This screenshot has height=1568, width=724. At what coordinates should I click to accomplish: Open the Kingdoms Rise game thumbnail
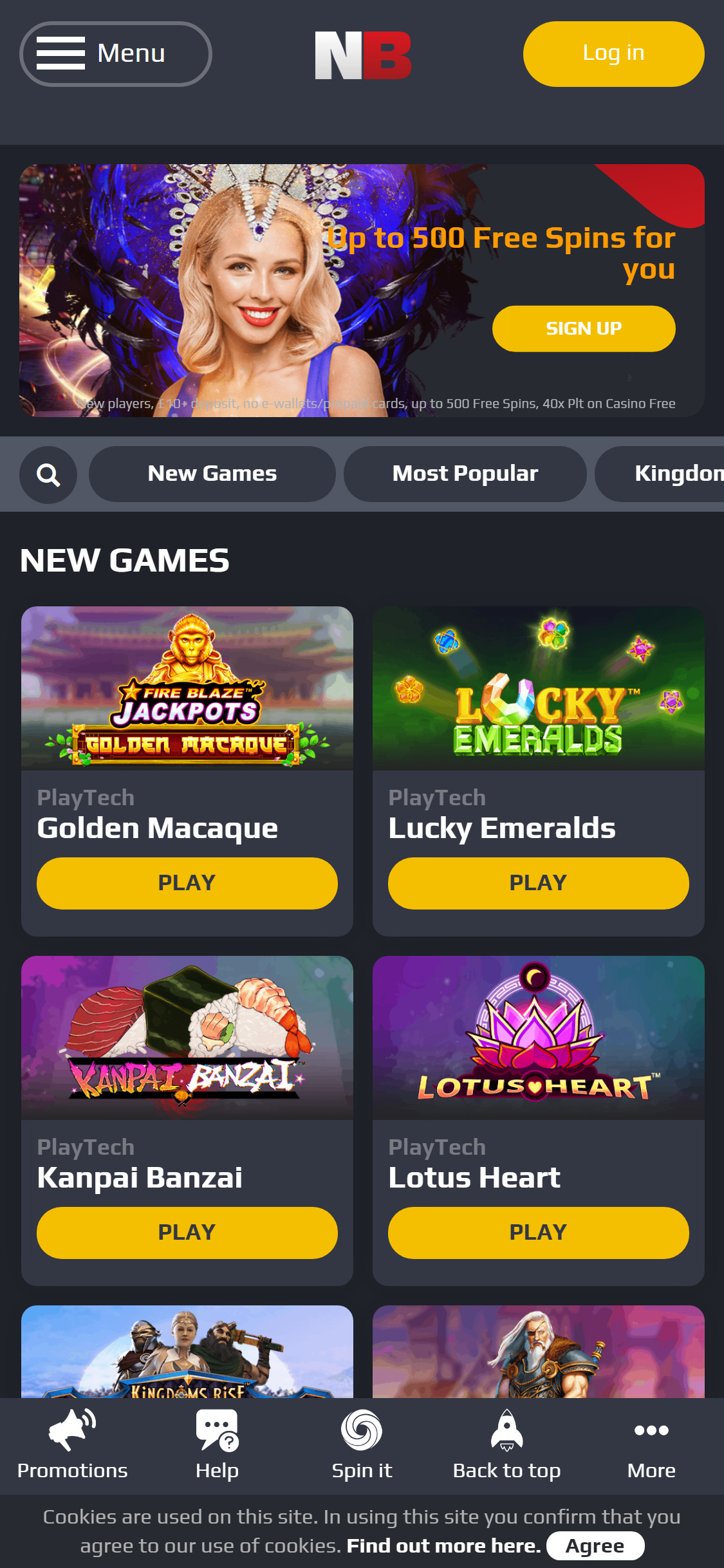pos(187,1352)
